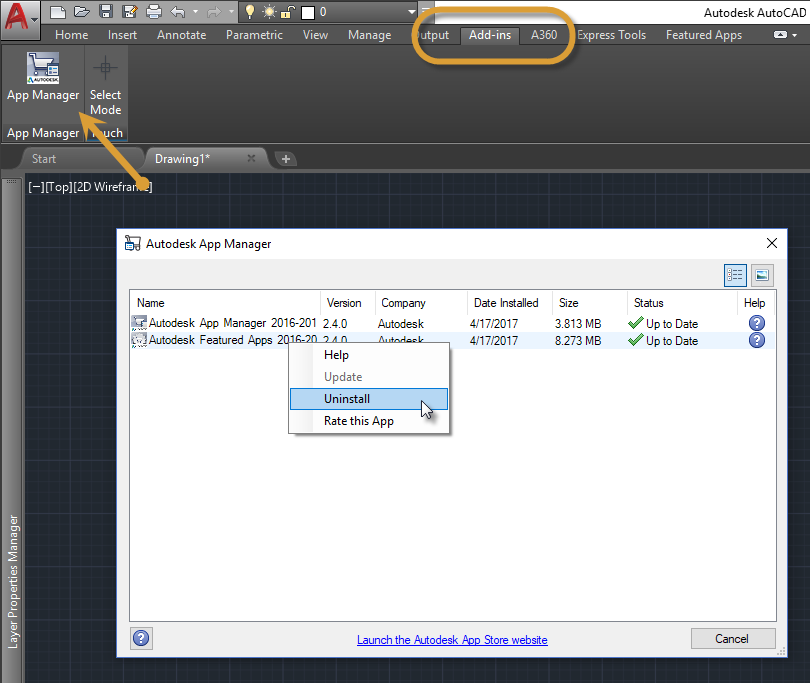Image resolution: width=810 pixels, height=683 pixels.
Task: Open the layer 0 dropdown list
Action: [x=412, y=12]
